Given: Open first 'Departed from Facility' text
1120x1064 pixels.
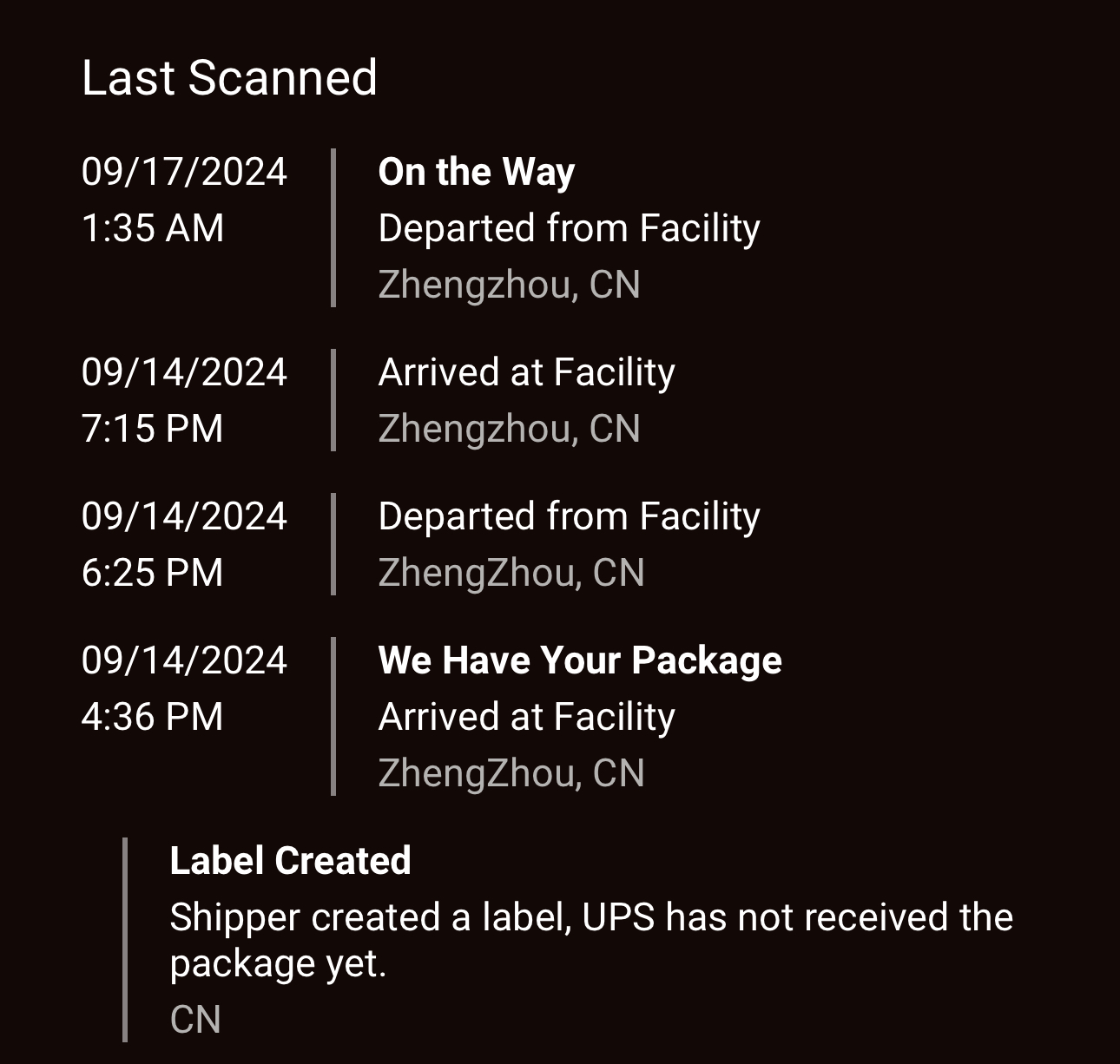Looking at the screenshot, I should 570,228.
